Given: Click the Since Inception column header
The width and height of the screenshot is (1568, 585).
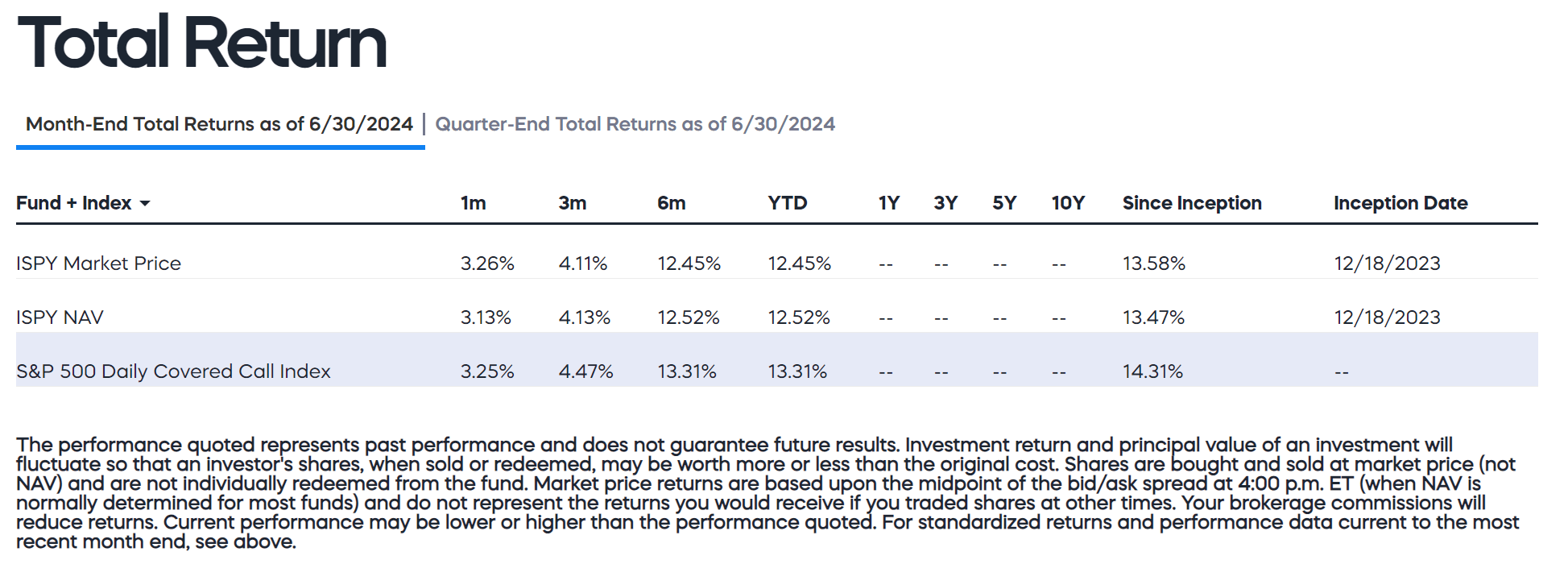Looking at the screenshot, I should [x=1192, y=203].
